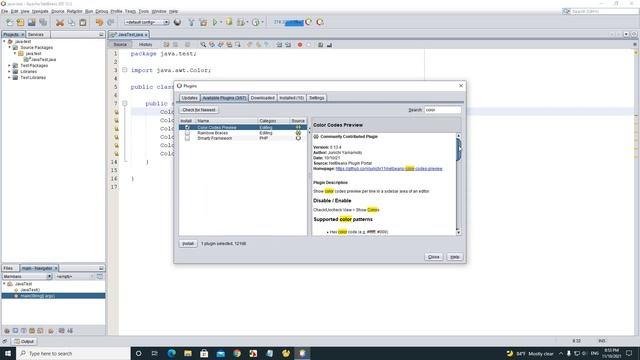Open Chrome from taskbar
640x360 pixels.
coord(237,353)
